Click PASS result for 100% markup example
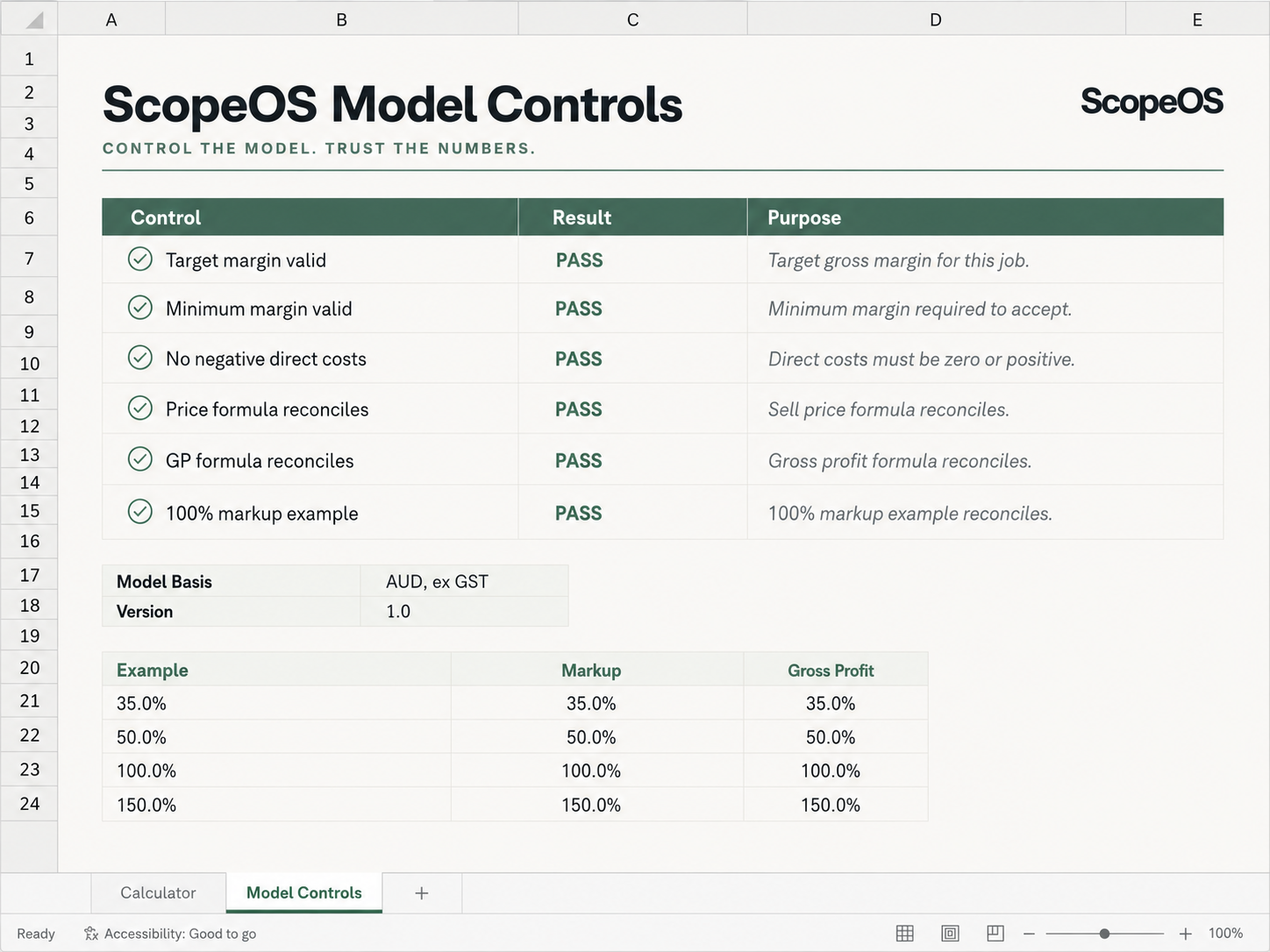This screenshot has width=1270, height=952. (x=579, y=513)
